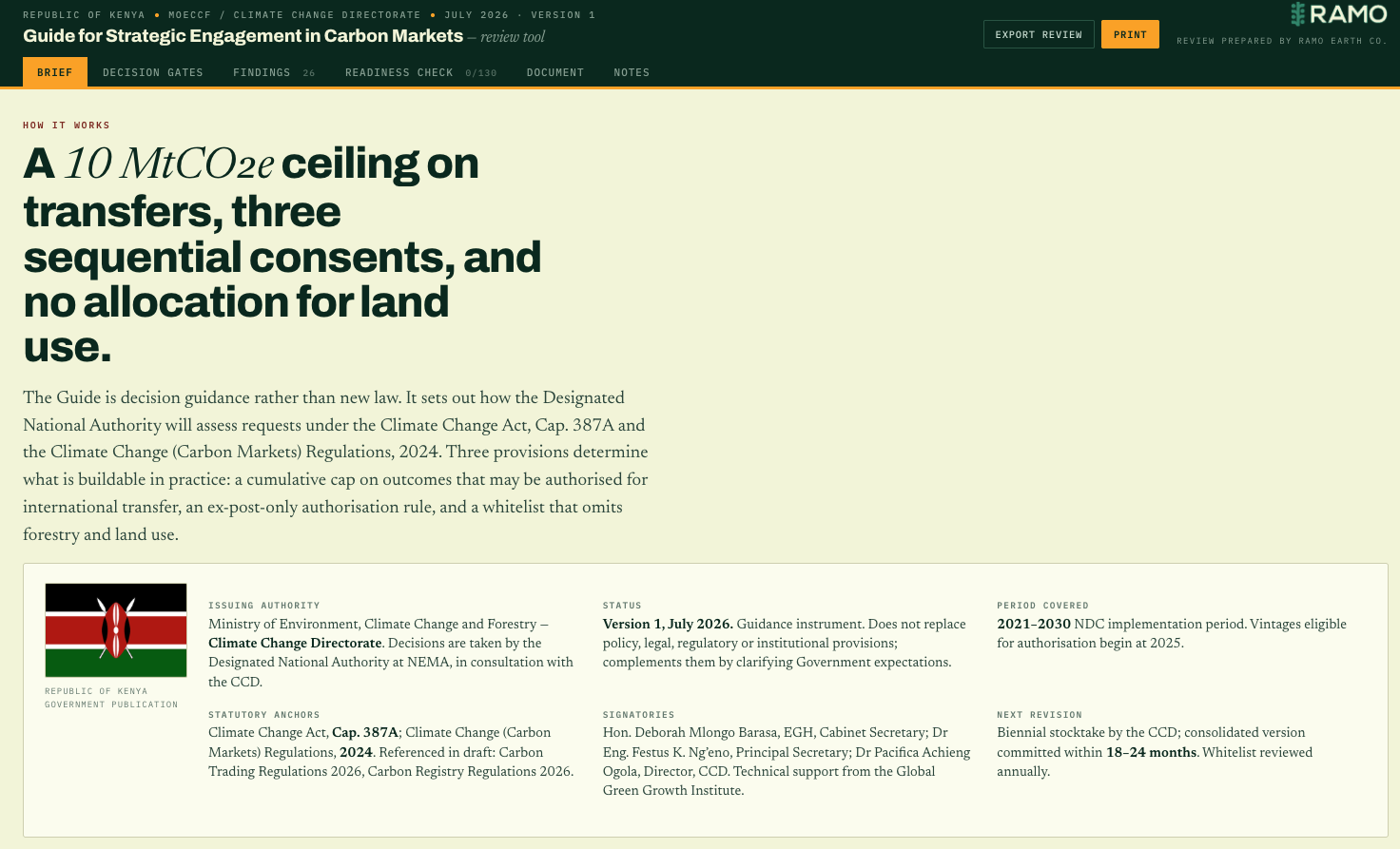Click 'Republic of Kenya' header breadcrumb
Image resolution: width=1400 pixels, height=849 pixels.
pyautogui.click(x=84, y=15)
